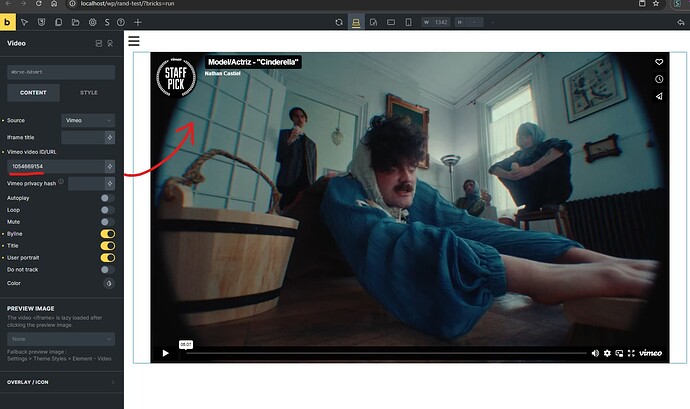
Task: Disable the User portrait switch
Action: [x=107, y=258]
